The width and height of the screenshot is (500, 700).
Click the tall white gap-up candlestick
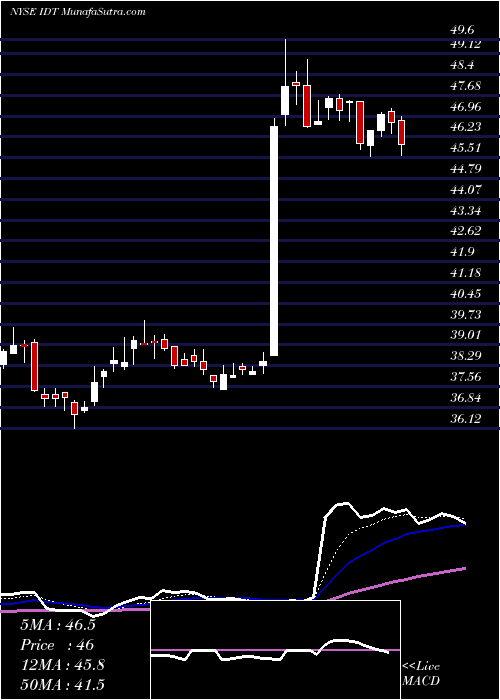point(274,241)
